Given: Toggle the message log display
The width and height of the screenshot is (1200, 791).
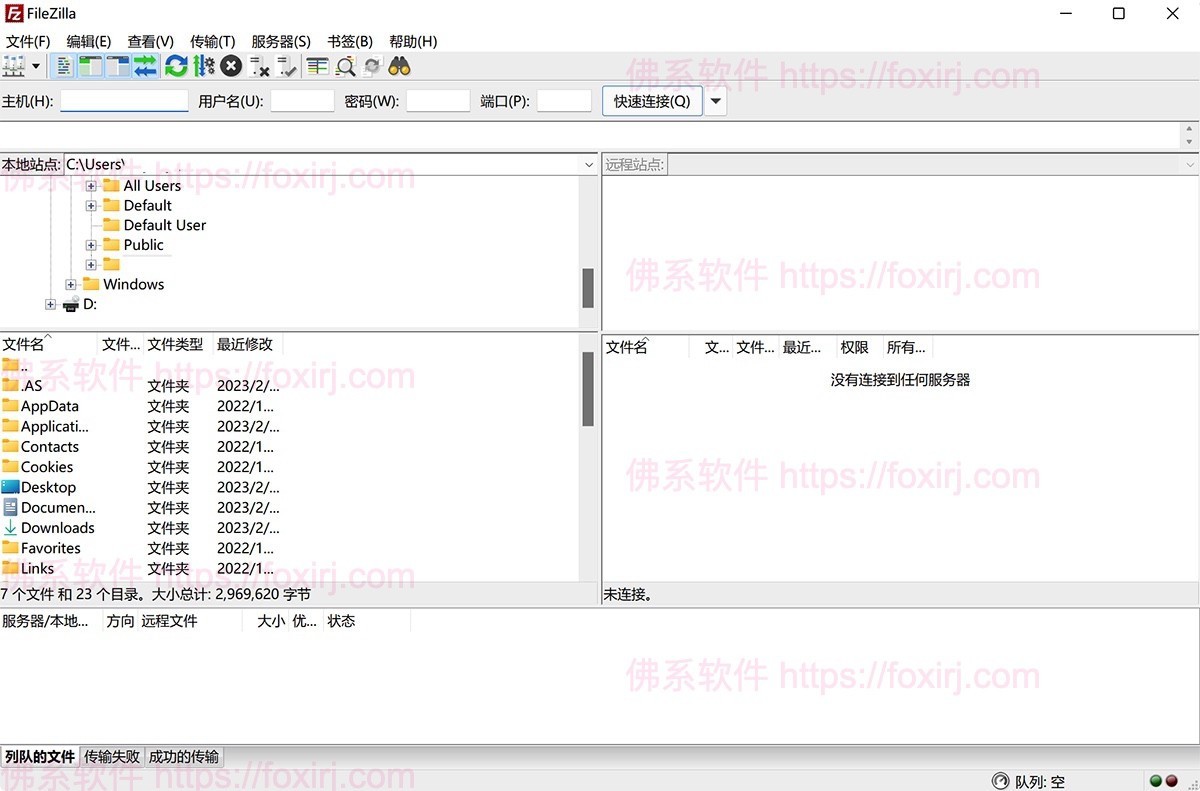Looking at the screenshot, I should (x=62, y=66).
